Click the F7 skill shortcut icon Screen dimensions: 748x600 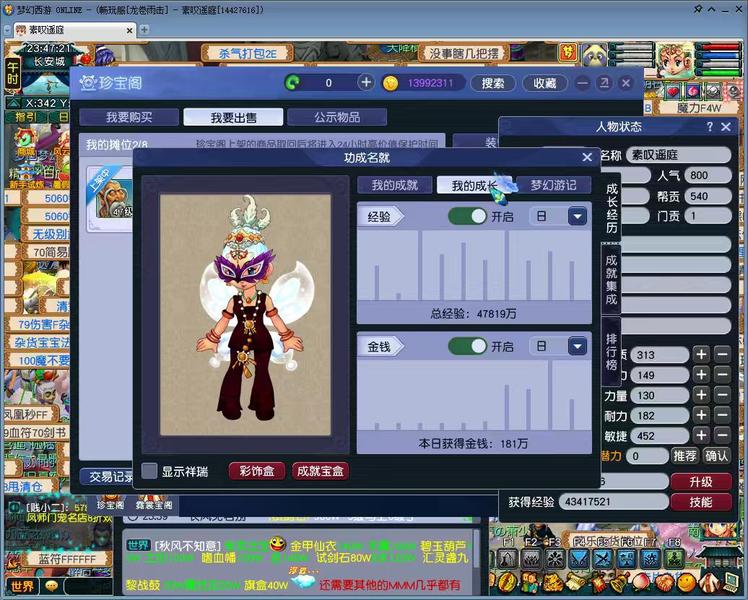pyautogui.click(x=651, y=559)
